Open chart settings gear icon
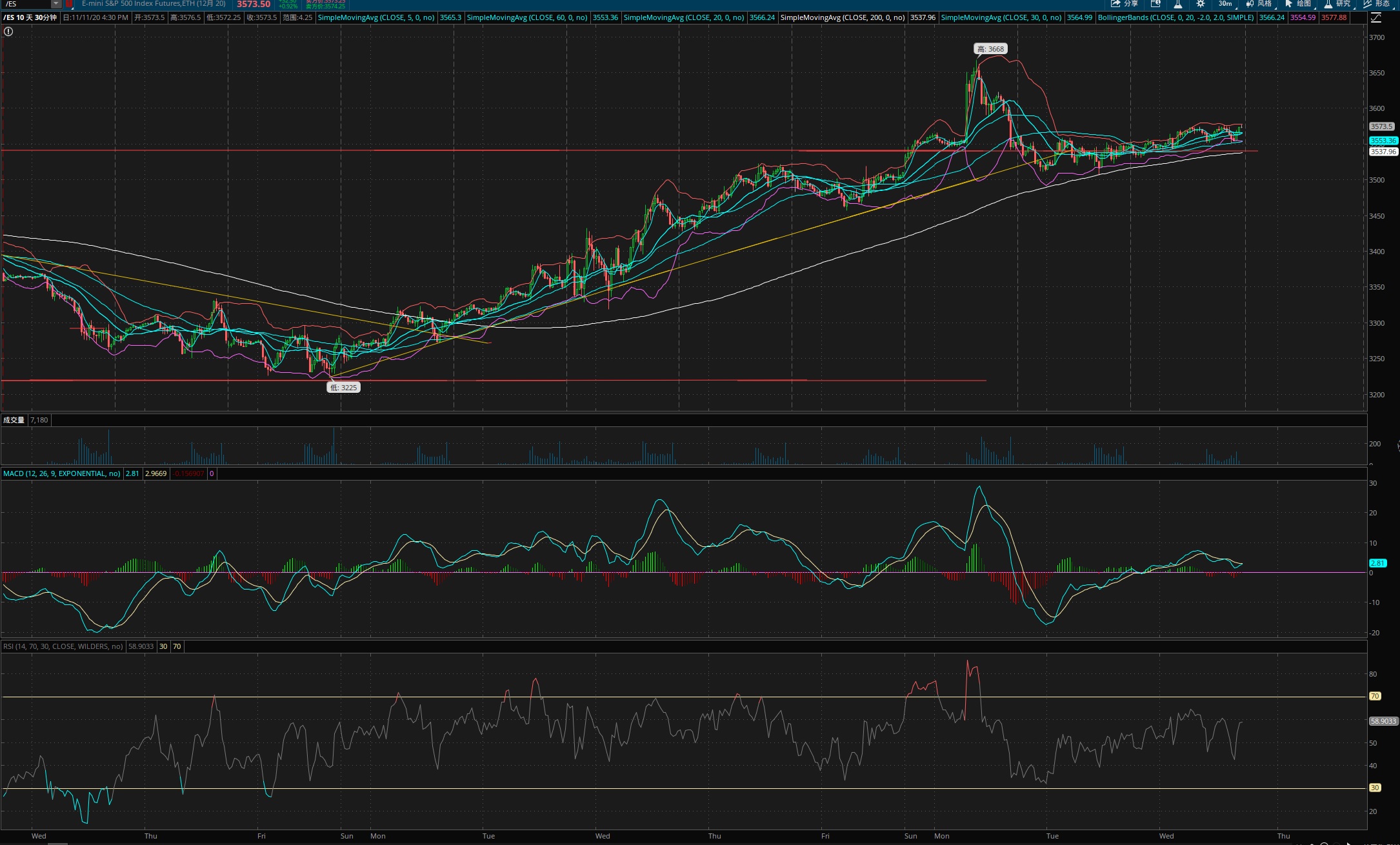 1200,4
